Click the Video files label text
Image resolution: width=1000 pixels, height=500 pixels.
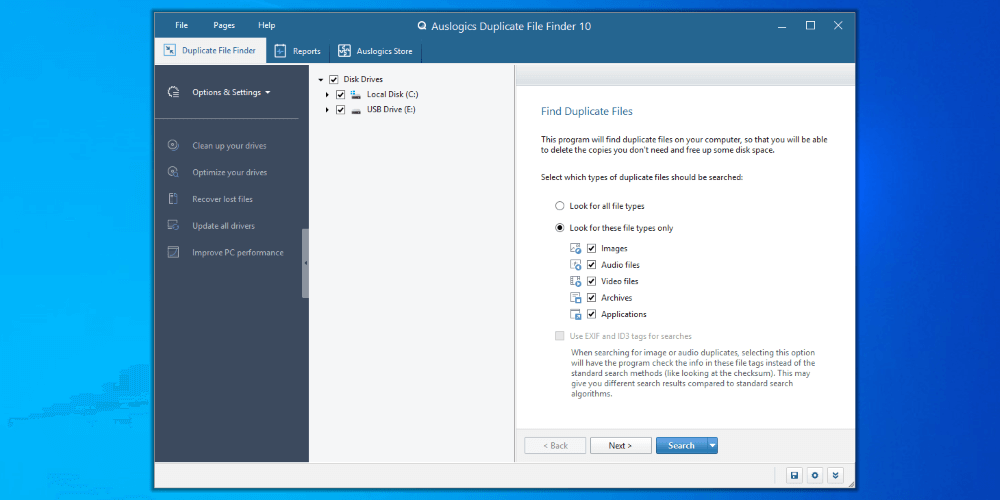pos(620,281)
